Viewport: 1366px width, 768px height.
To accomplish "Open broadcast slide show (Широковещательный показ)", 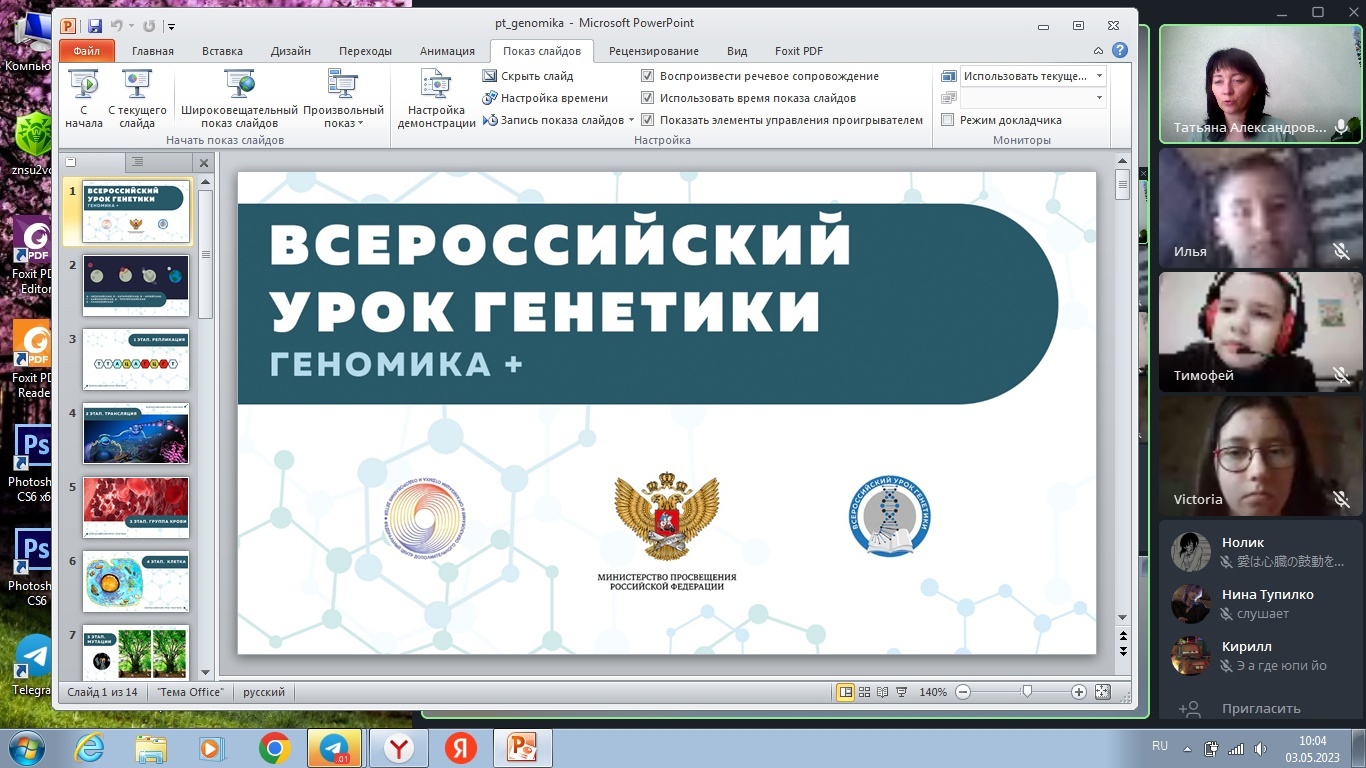I will pyautogui.click(x=239, y=99).
